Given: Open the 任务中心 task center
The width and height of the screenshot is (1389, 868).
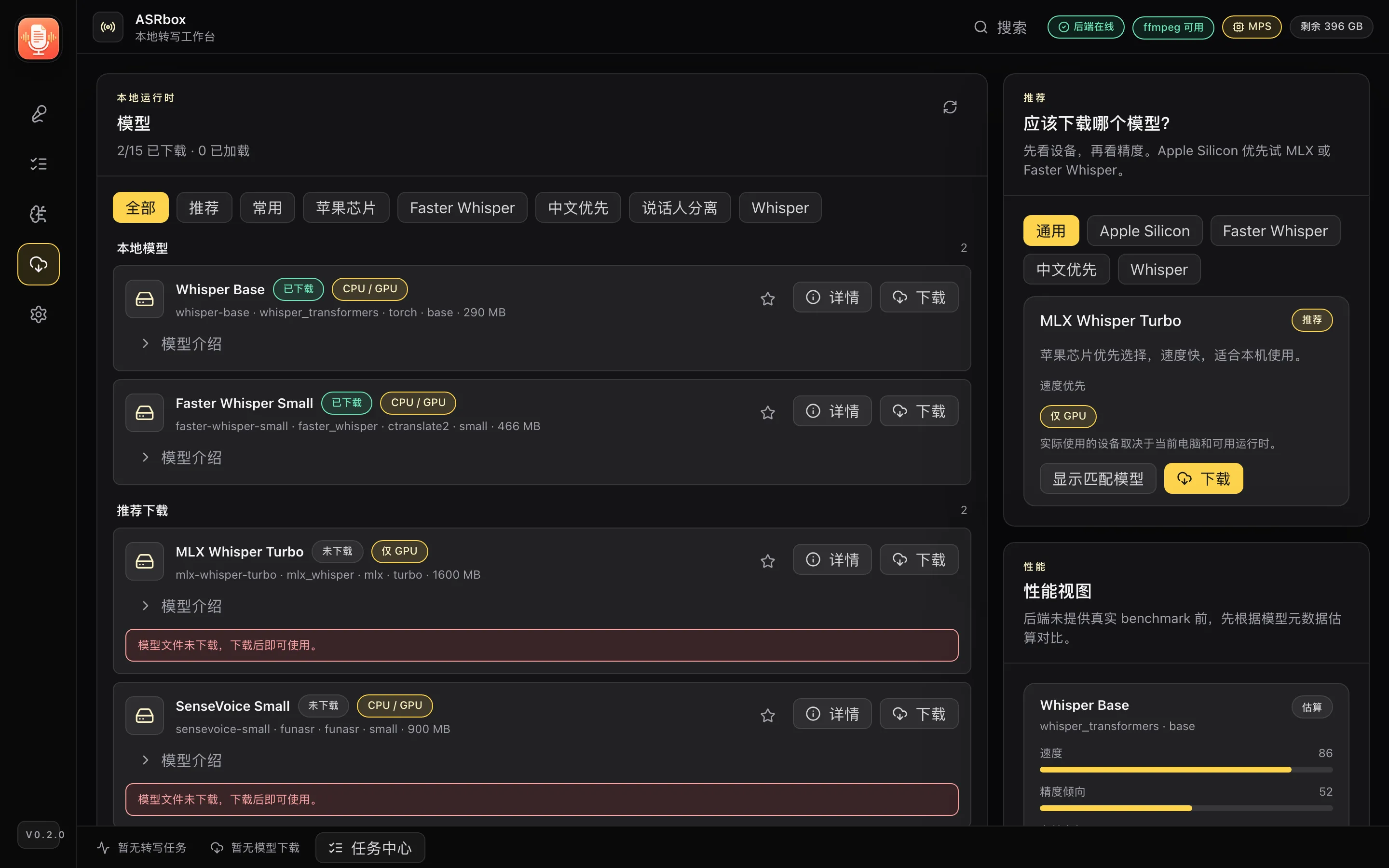Looking at the screenshot, I should point(370,847).
